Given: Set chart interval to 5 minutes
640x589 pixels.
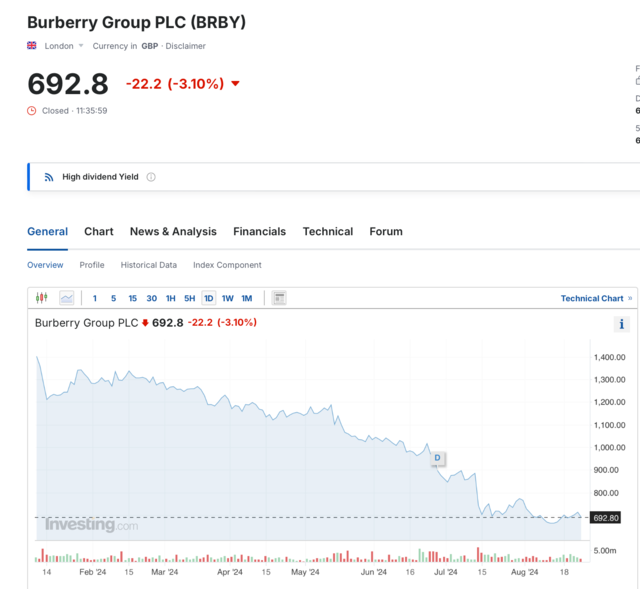Looking at the screenshot, I should tap(113, 298).
